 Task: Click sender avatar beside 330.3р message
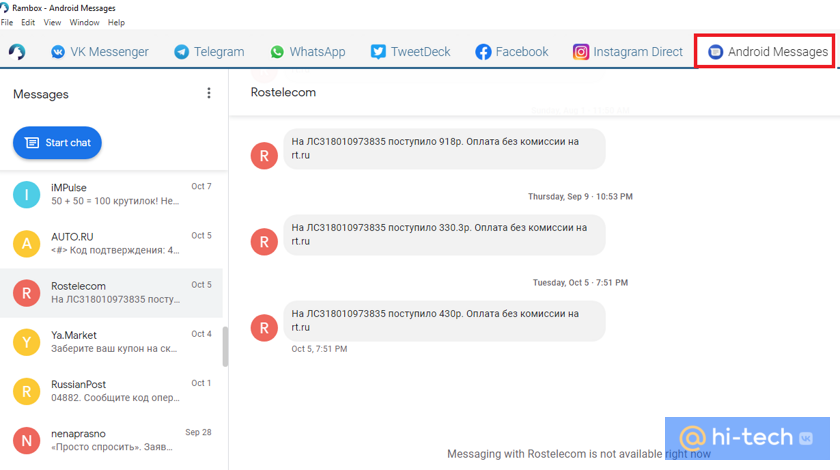pos(264,242)
